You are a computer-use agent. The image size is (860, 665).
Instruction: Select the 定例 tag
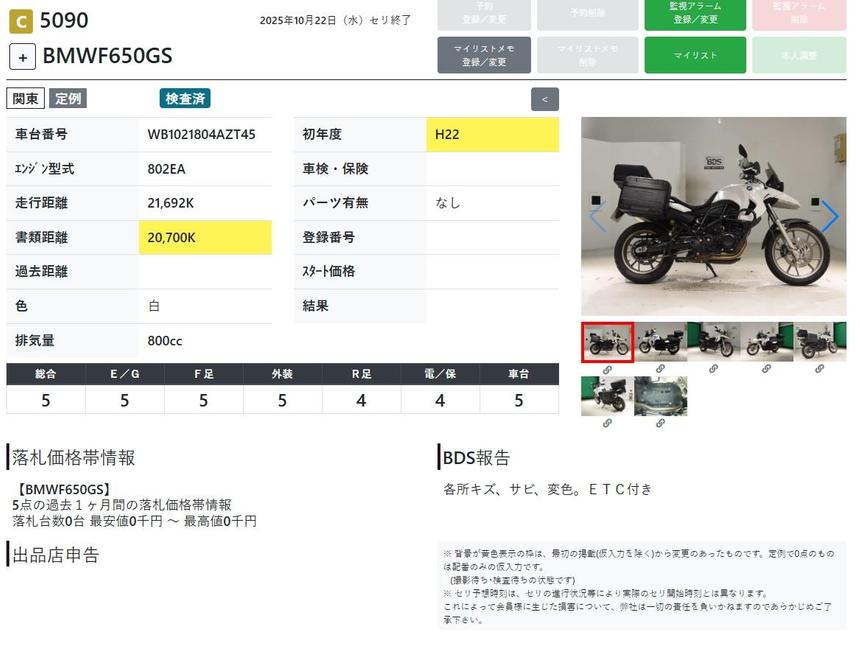tap(68, 98)
